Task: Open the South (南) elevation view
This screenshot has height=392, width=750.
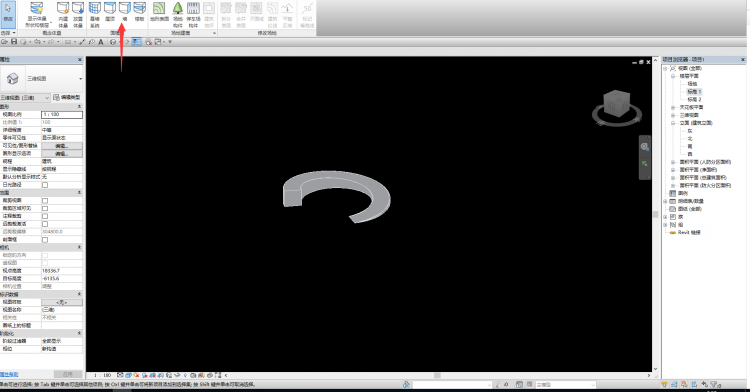Action: coord(690,146)
